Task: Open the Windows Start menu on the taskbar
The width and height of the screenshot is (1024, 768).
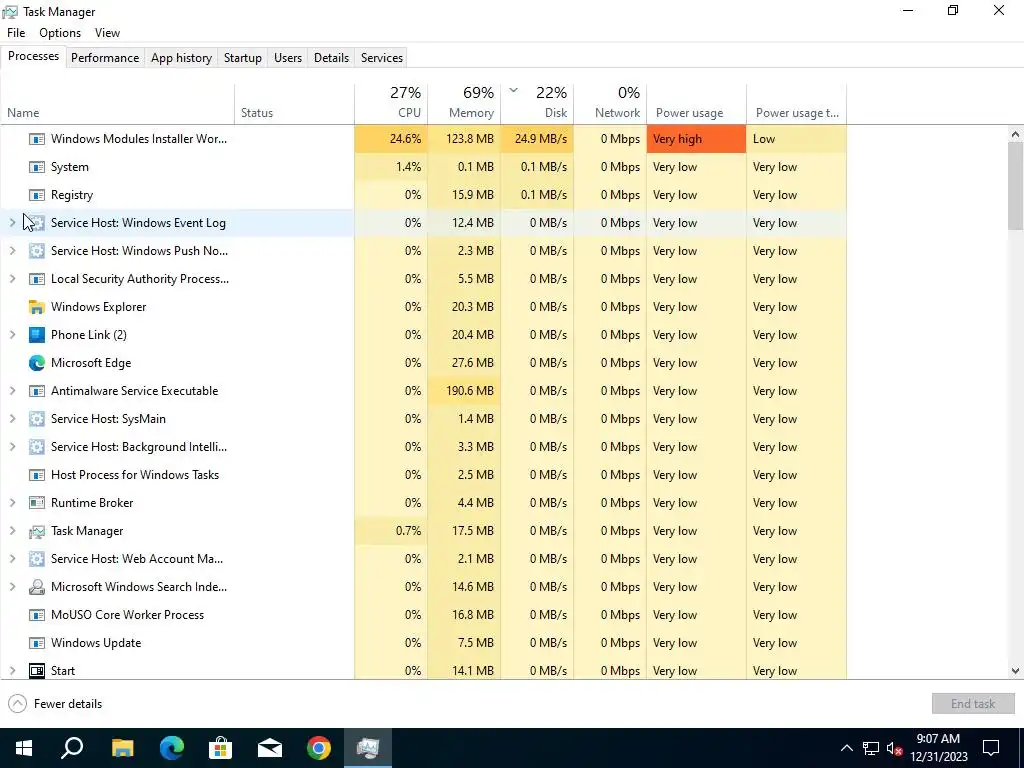Action: click(24, 748)
